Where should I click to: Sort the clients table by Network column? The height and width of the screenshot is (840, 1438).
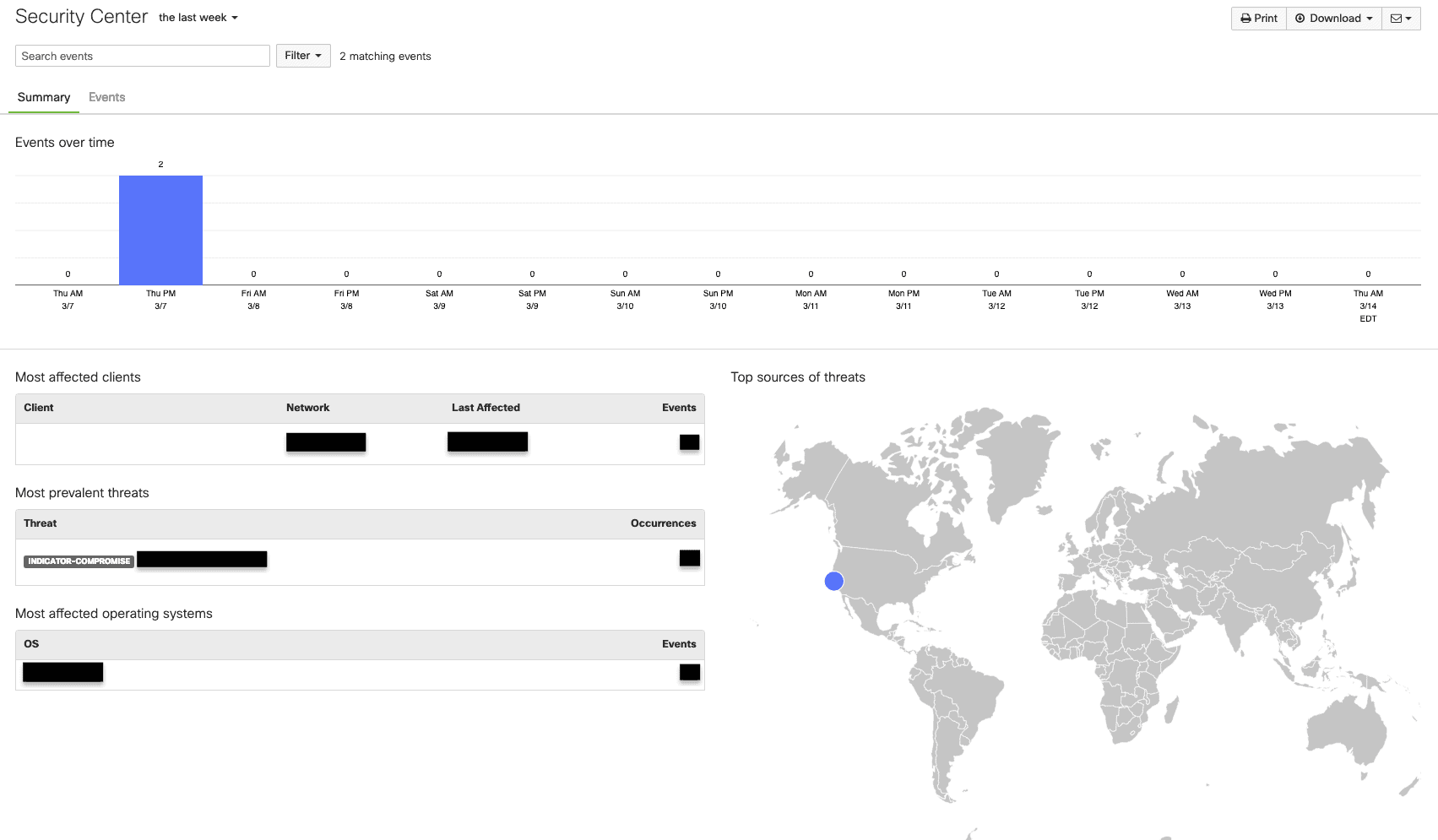[x=307, y=407]
